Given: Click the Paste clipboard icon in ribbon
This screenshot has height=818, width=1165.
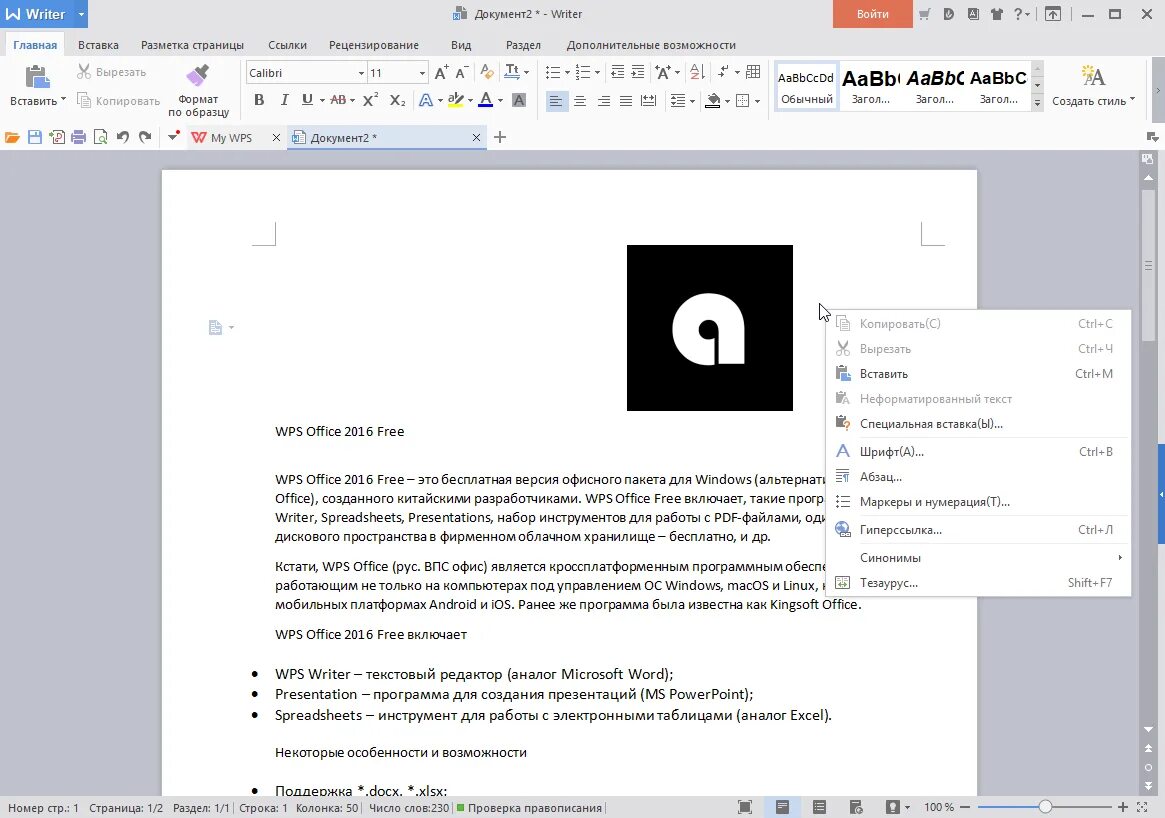Looking at the screenshot, I should (x=36, y=77).
